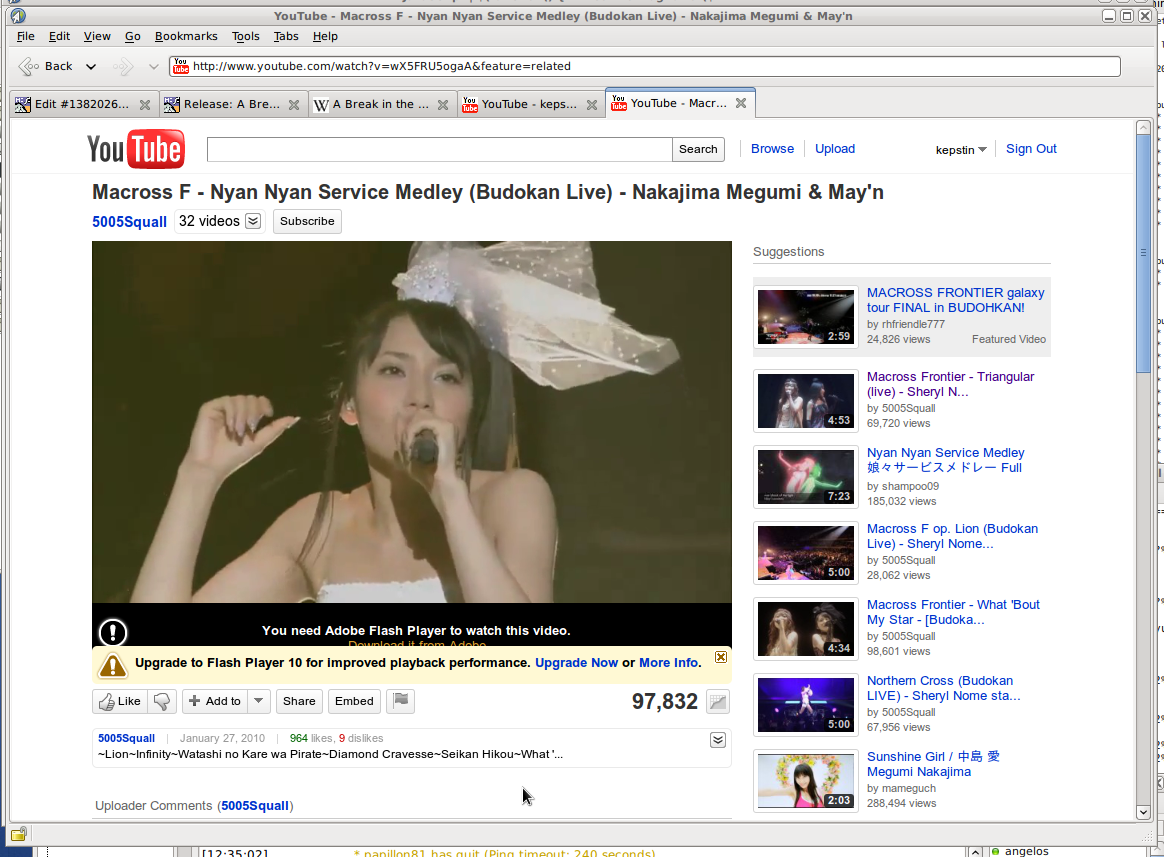Open video statistics chart icon
The image size is (1164, 857).
tap(717, 702)
